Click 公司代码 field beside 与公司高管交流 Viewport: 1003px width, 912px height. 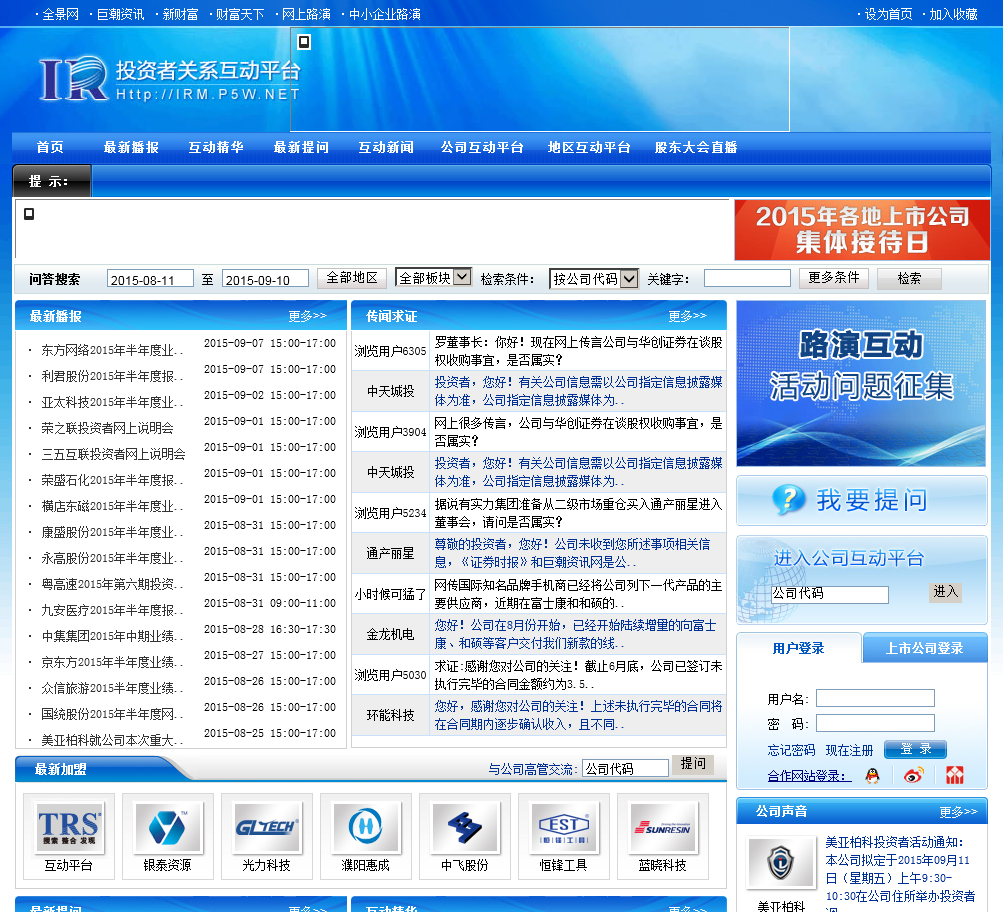(x=626, y=767)
